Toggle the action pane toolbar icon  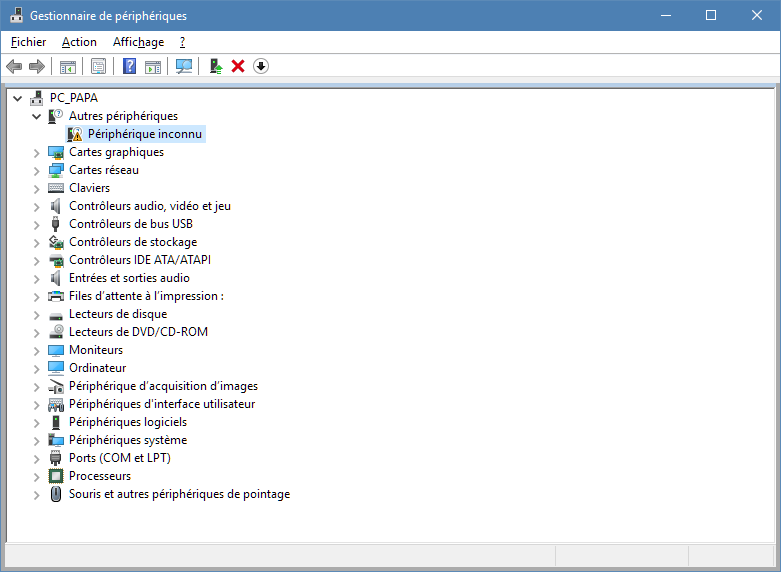pos(153,66)
